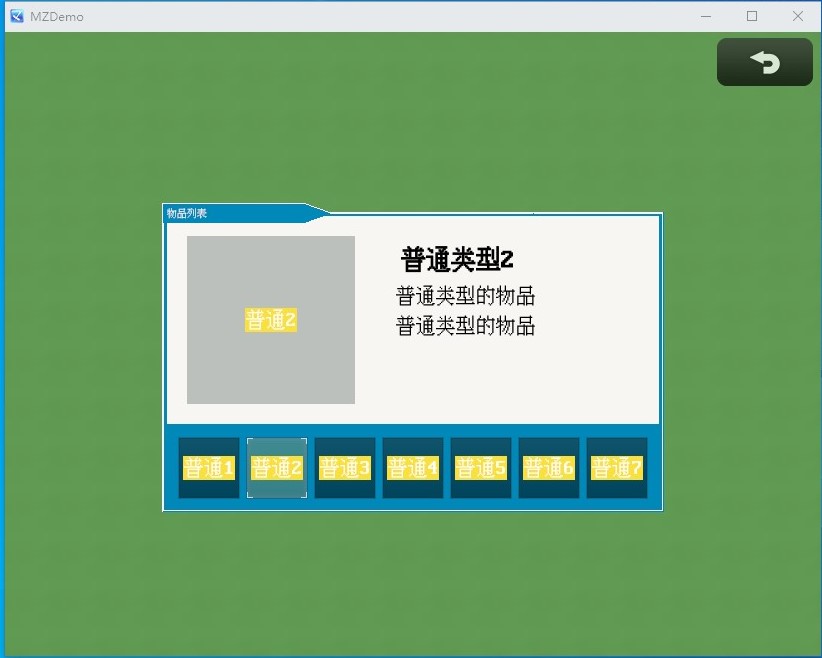Pick item slot 普通7
The image size is (822, 658).
click(x=617, y=468)
